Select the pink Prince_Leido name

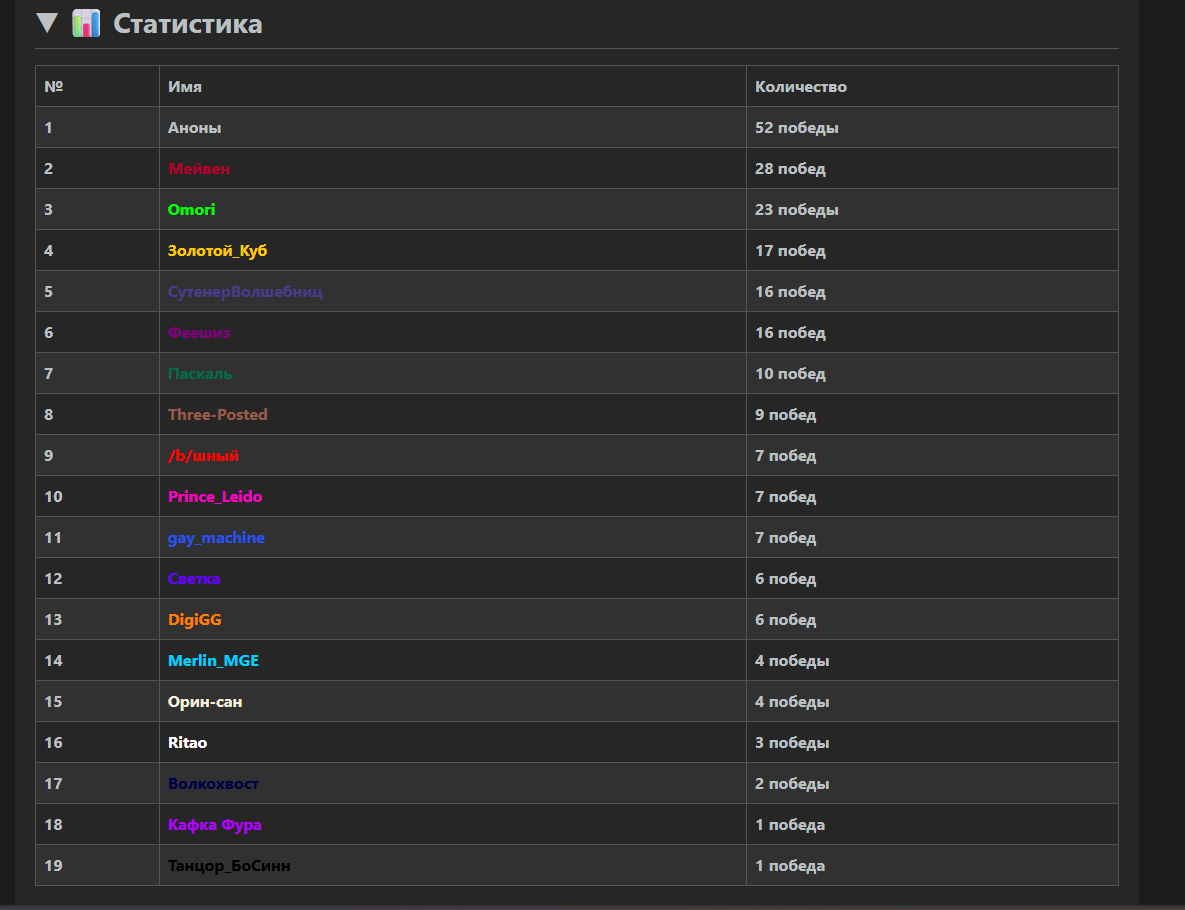(x=215, y=497)
